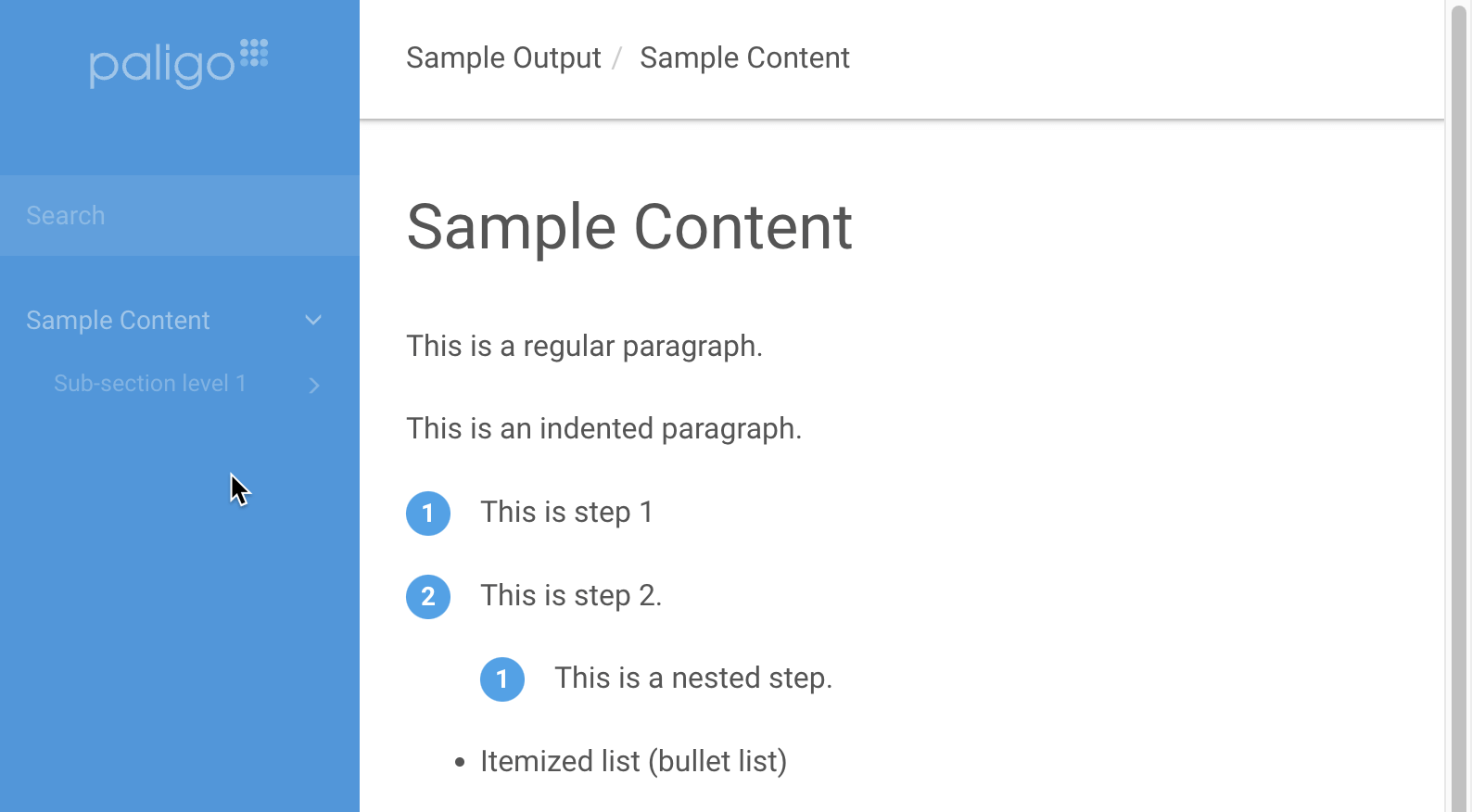Click the mouse cursor arrow in the sidebar
The width and height of the screenshot is (1472, 812).
tap(239, 488)
